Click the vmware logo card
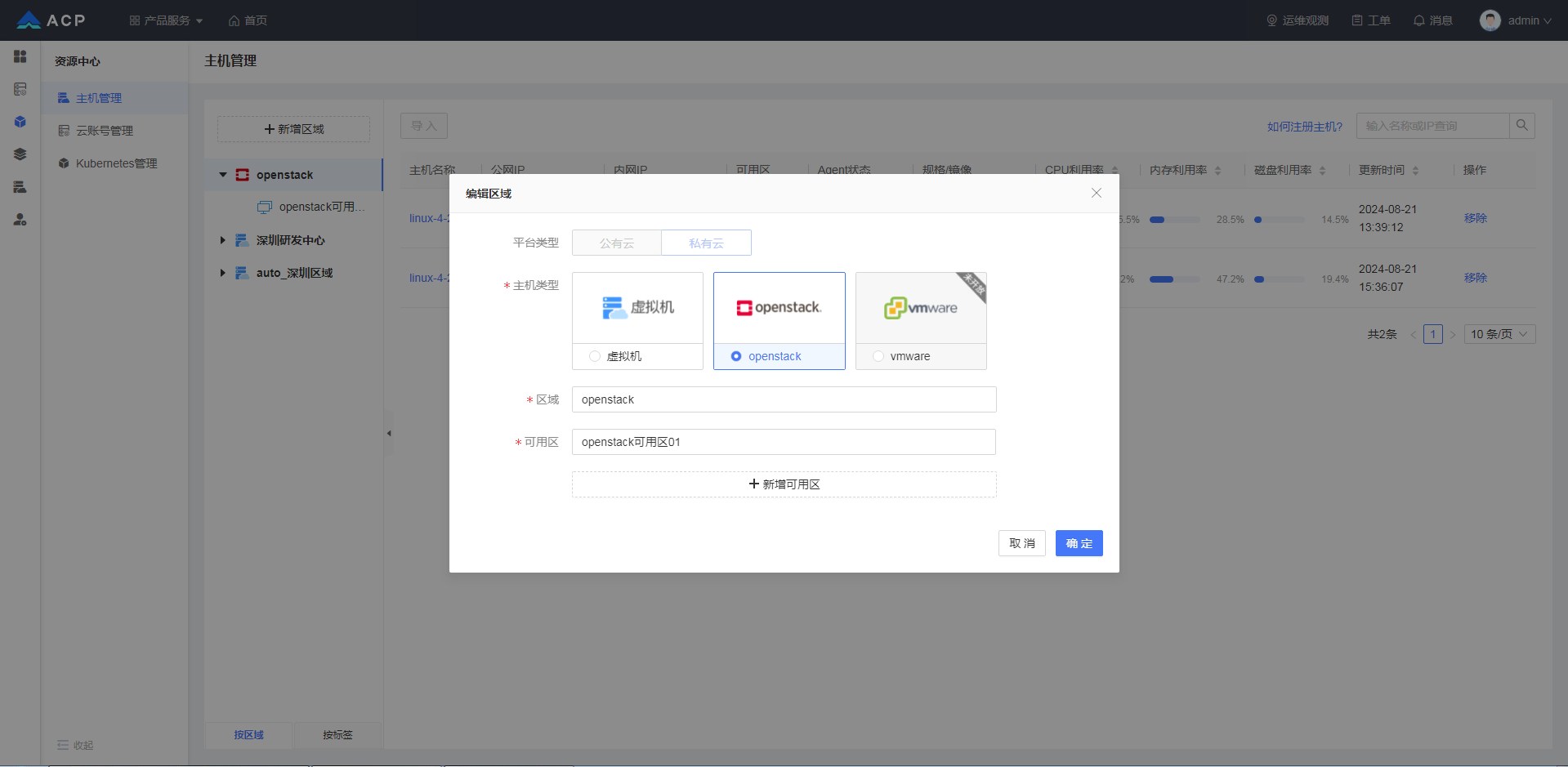This screenshot has height=767, width=1568. click(921, 308)
